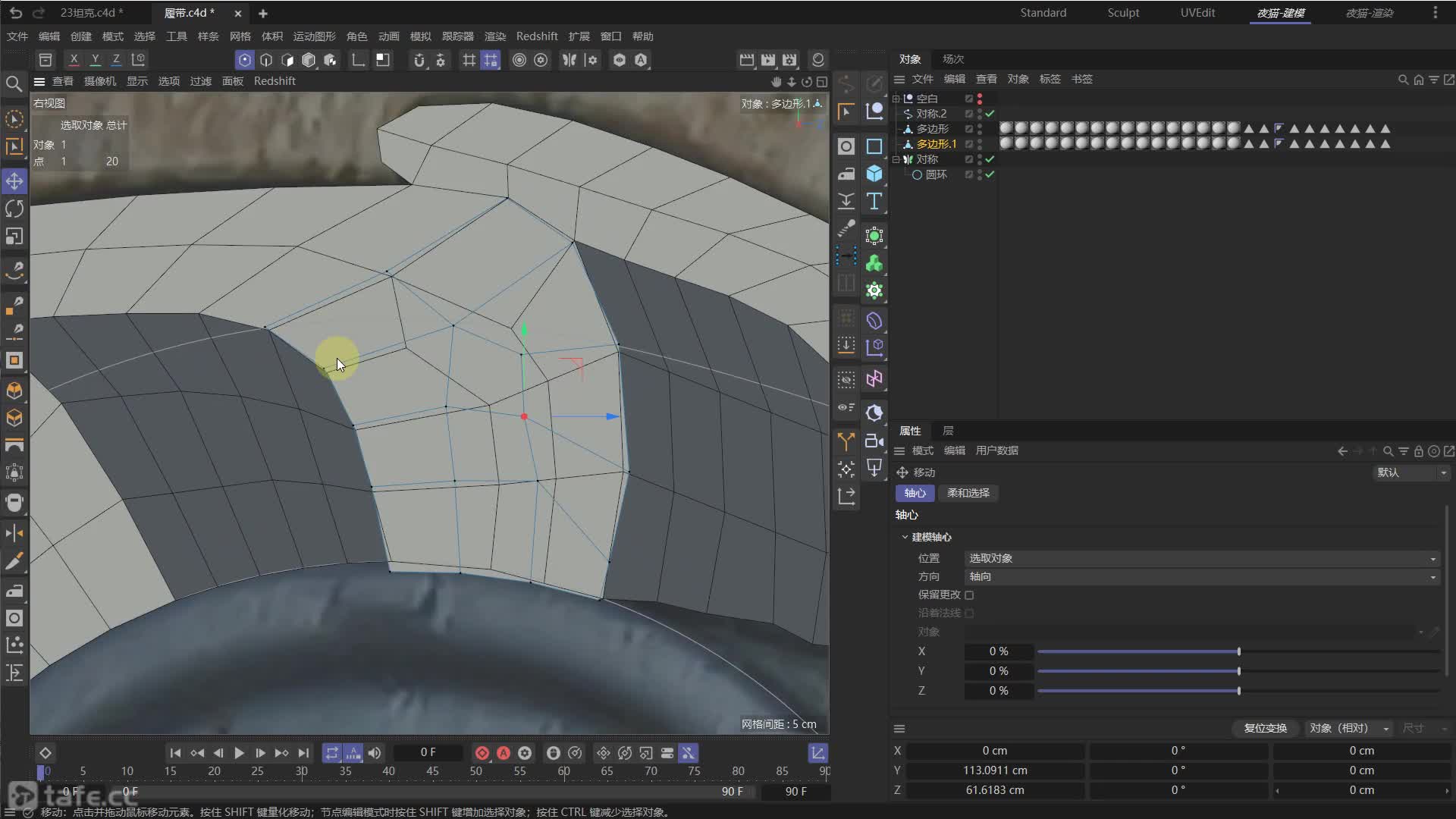Play the animation forward
The image size is (1456, 819).
pos(239,753)
